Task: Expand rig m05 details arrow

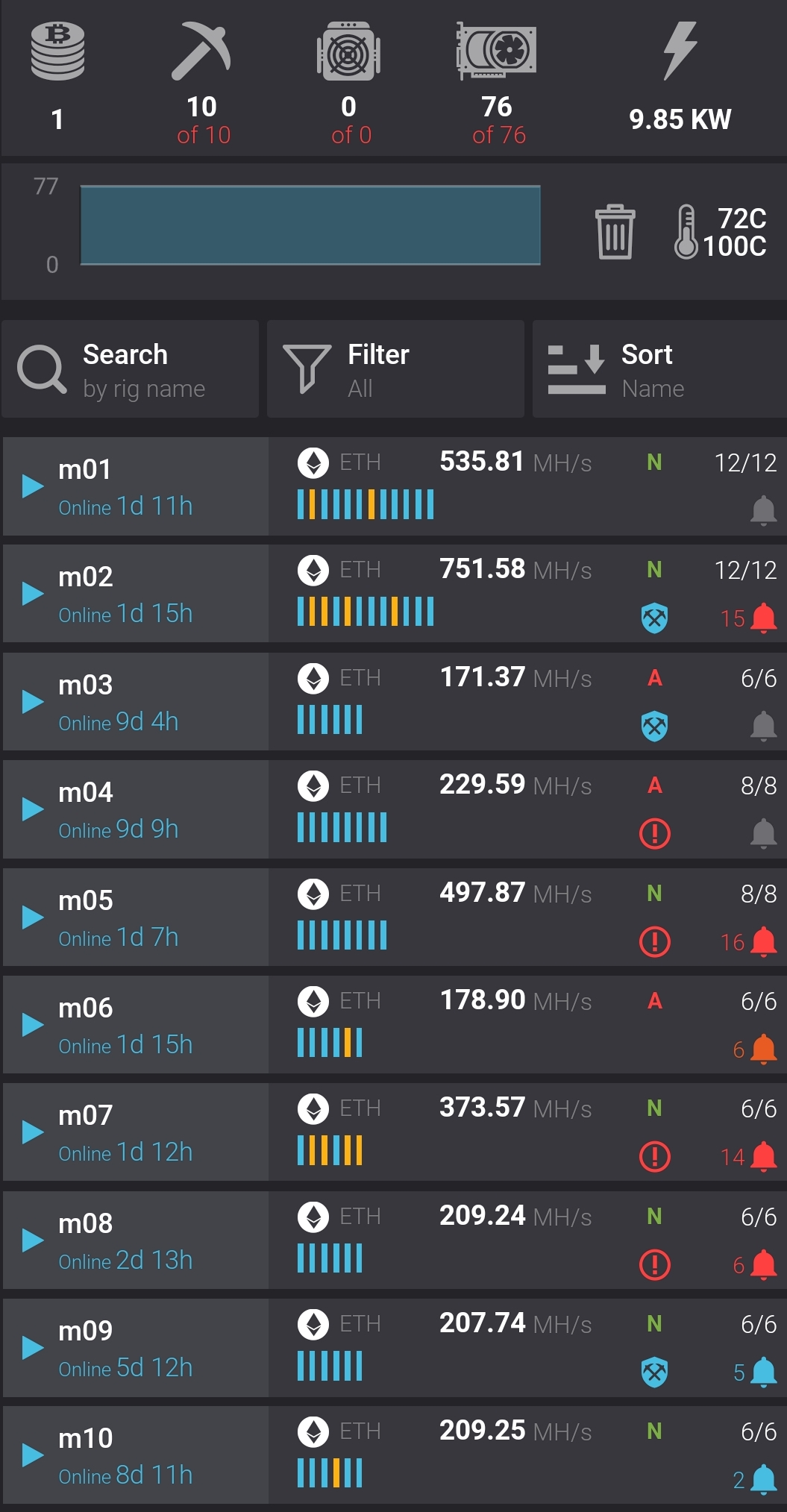Action: click(33, 917)
